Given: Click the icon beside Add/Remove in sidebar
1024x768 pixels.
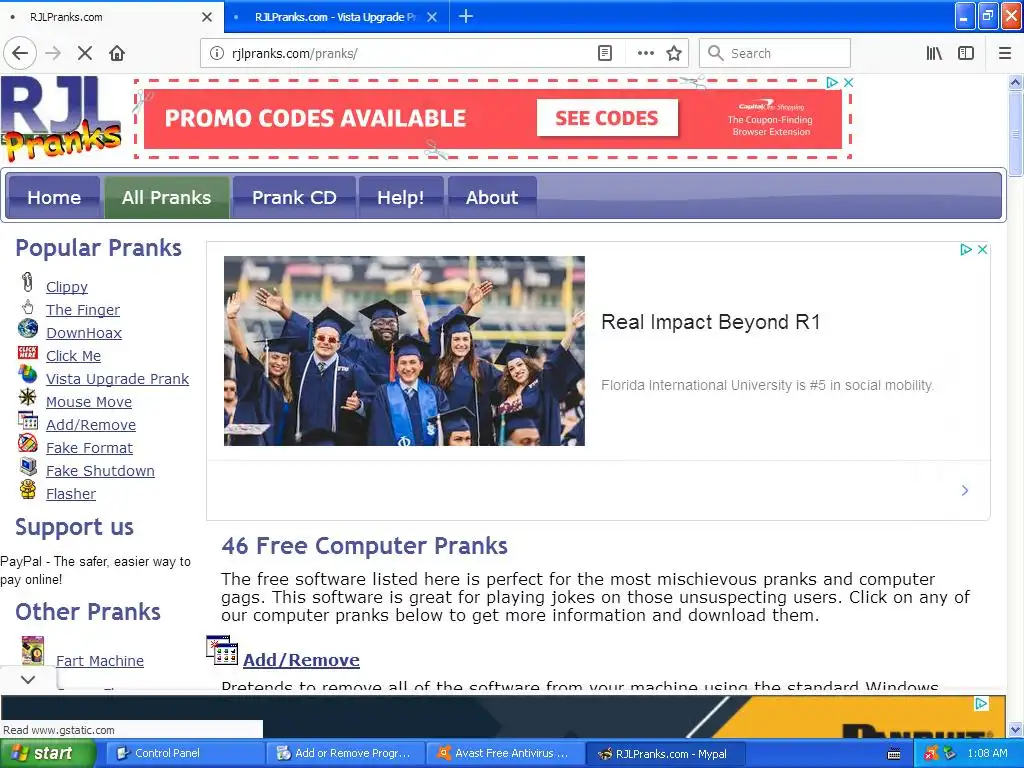Looking at the screenshot, I should coord(27,420).
